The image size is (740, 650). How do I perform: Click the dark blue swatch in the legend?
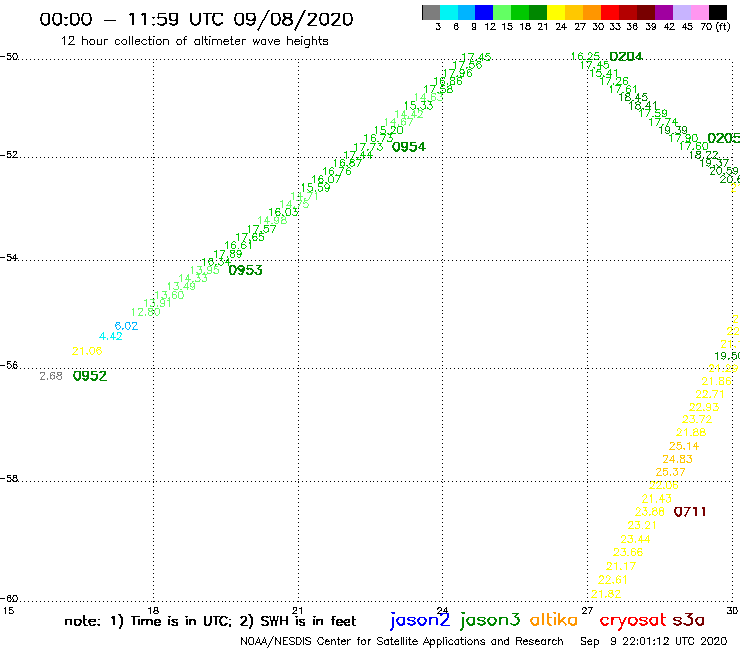[x=484, y=12]
